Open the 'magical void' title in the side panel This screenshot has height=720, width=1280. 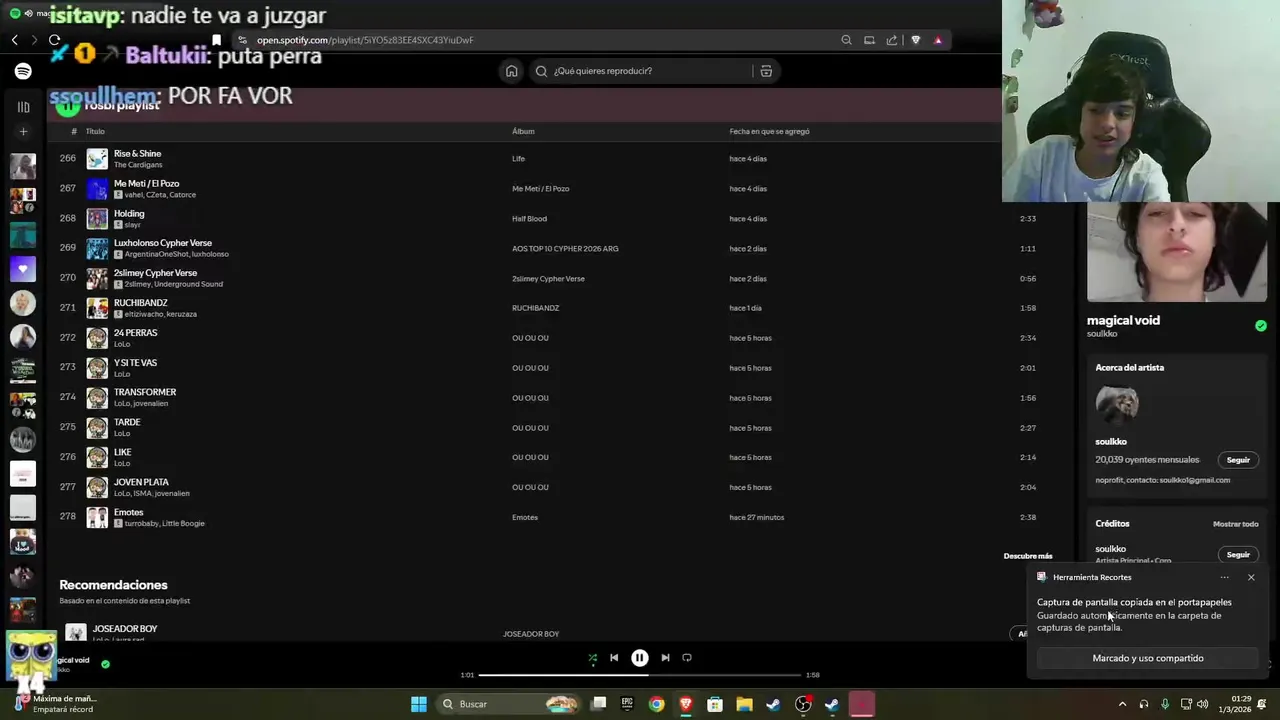1123,320
